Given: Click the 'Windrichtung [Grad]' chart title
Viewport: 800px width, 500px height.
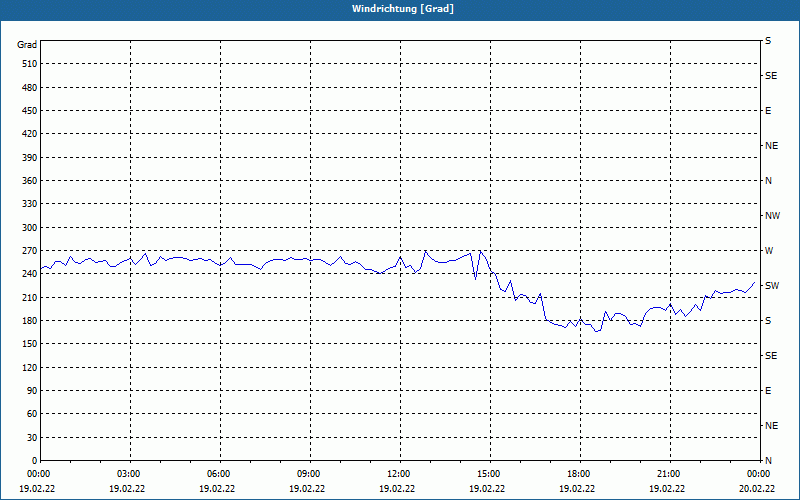Looking at the screenshot, I should tap(403, 9).
